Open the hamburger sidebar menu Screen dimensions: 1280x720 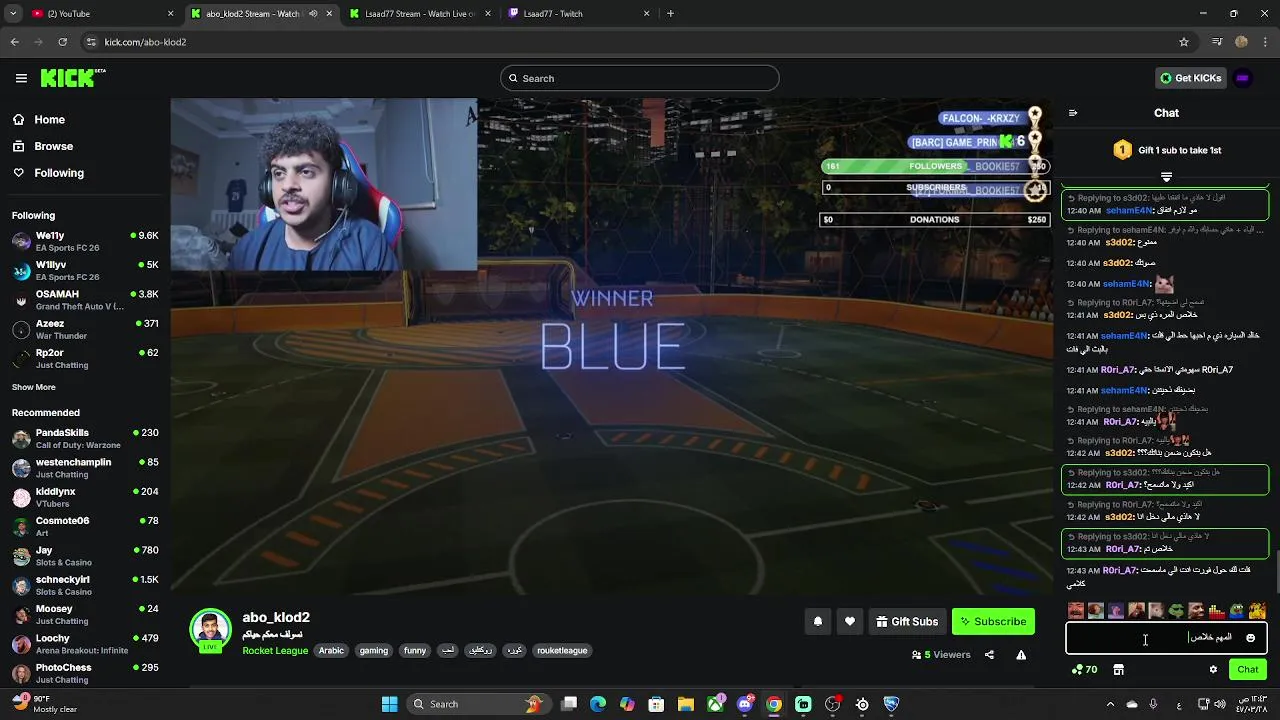click(x=21, y=78)
